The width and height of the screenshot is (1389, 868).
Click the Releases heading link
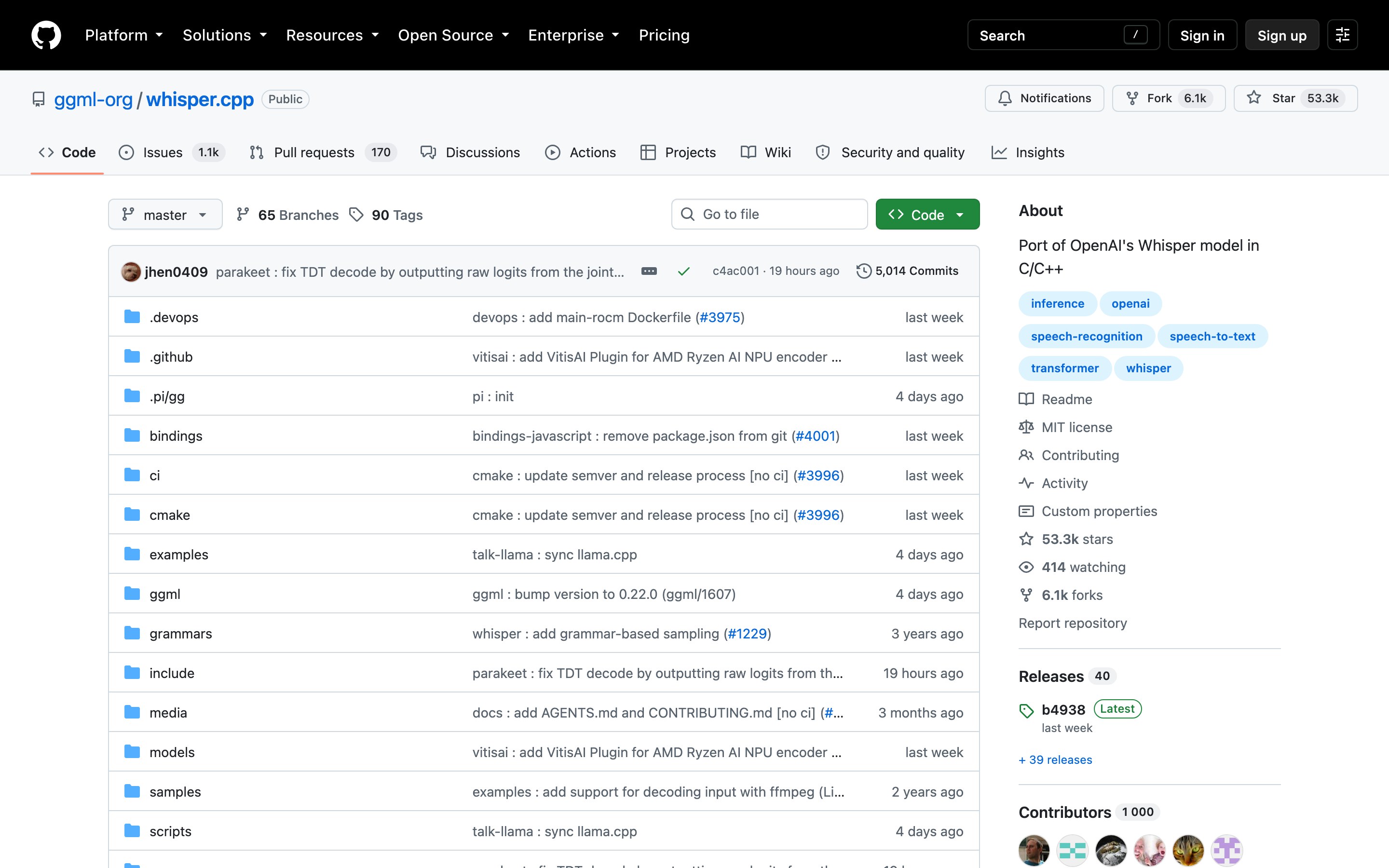click(x=1051, y=676)
